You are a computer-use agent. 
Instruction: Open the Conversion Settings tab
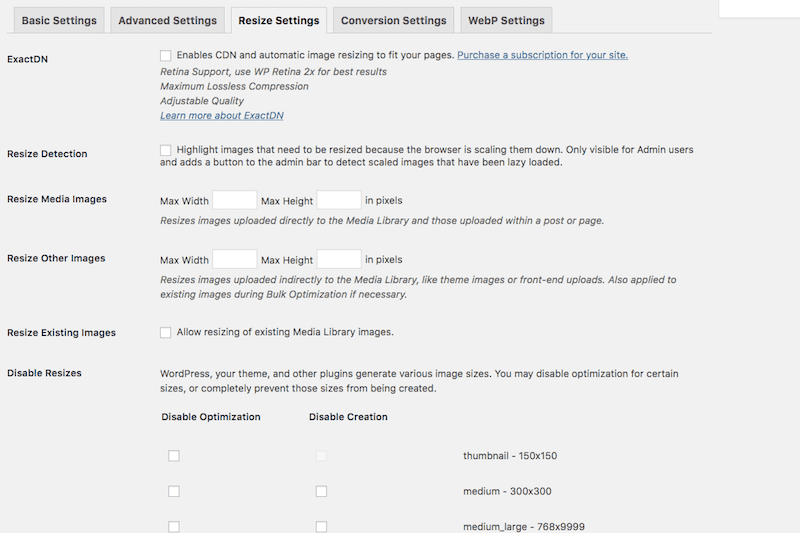pos(393,20)
